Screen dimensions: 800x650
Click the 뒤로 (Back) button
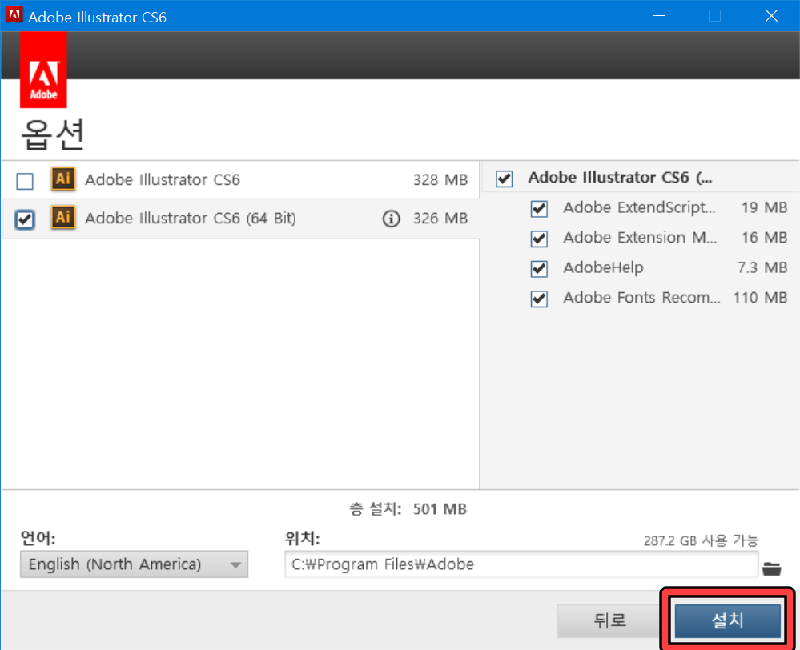click(609, 620)
